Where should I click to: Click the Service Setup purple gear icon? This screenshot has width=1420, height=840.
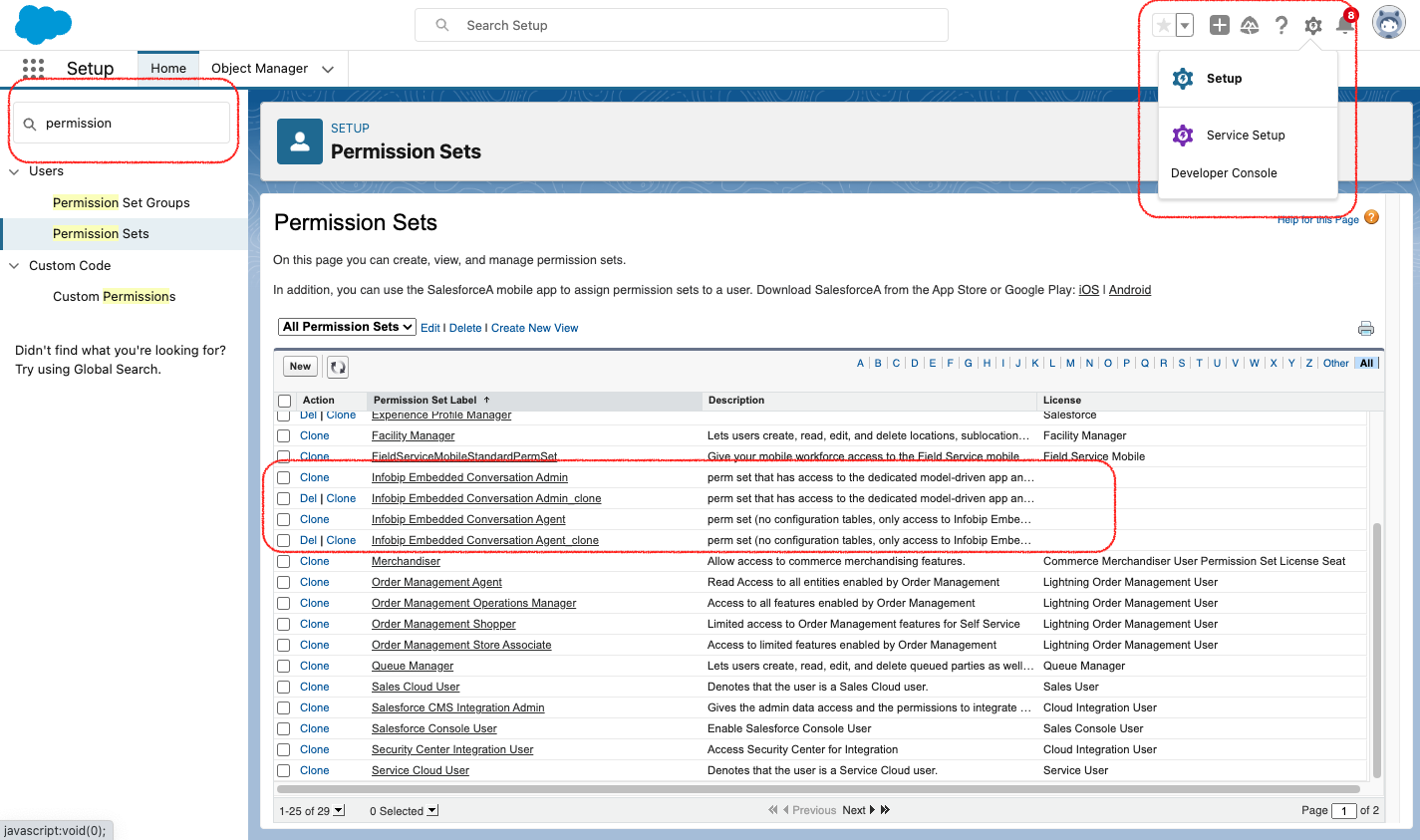click(x=1183, y=136)
